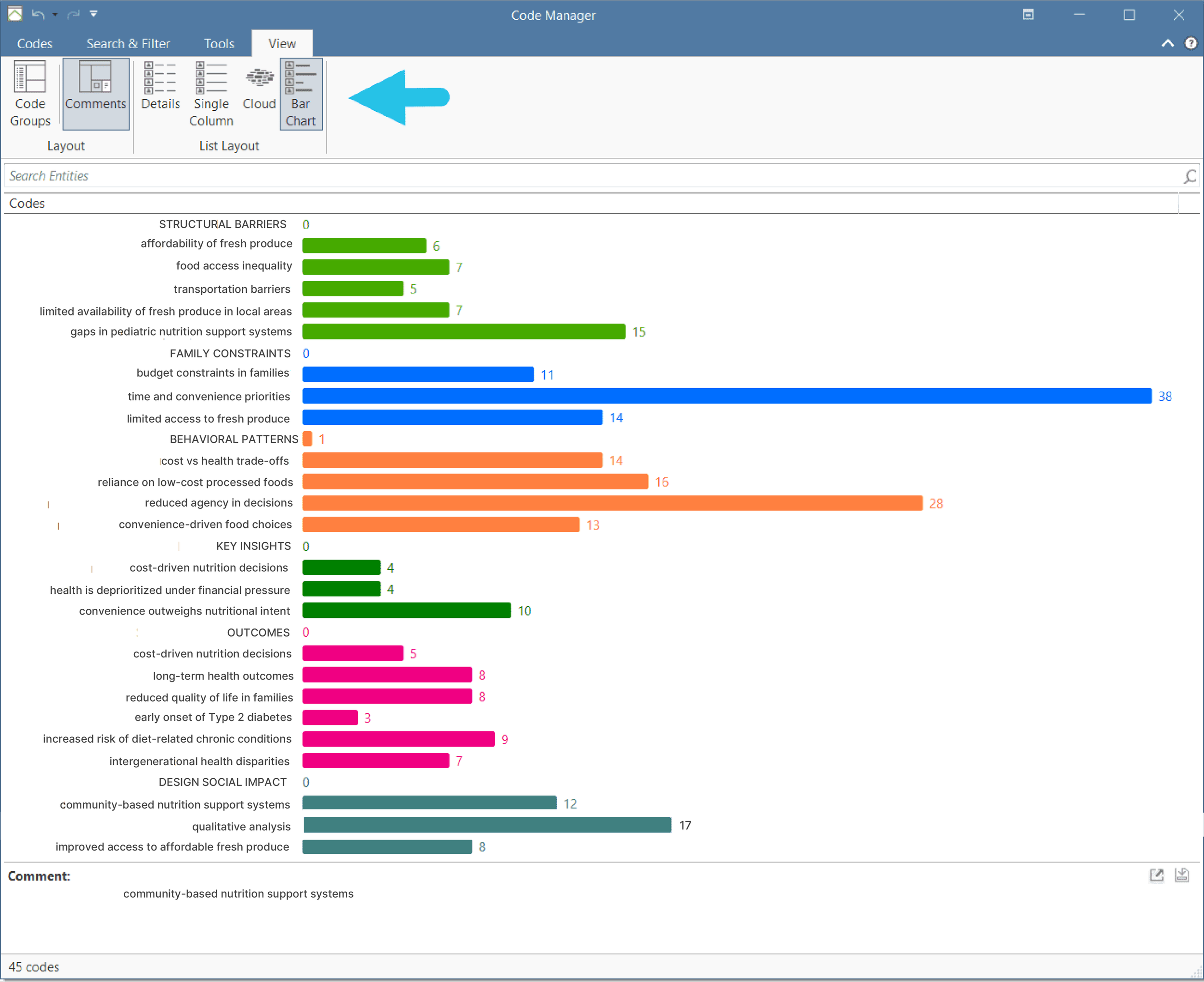Toggle the Code Groups layout panel
The width and height of the screenshot is (1204, 982).
click(x=30, y=94)
